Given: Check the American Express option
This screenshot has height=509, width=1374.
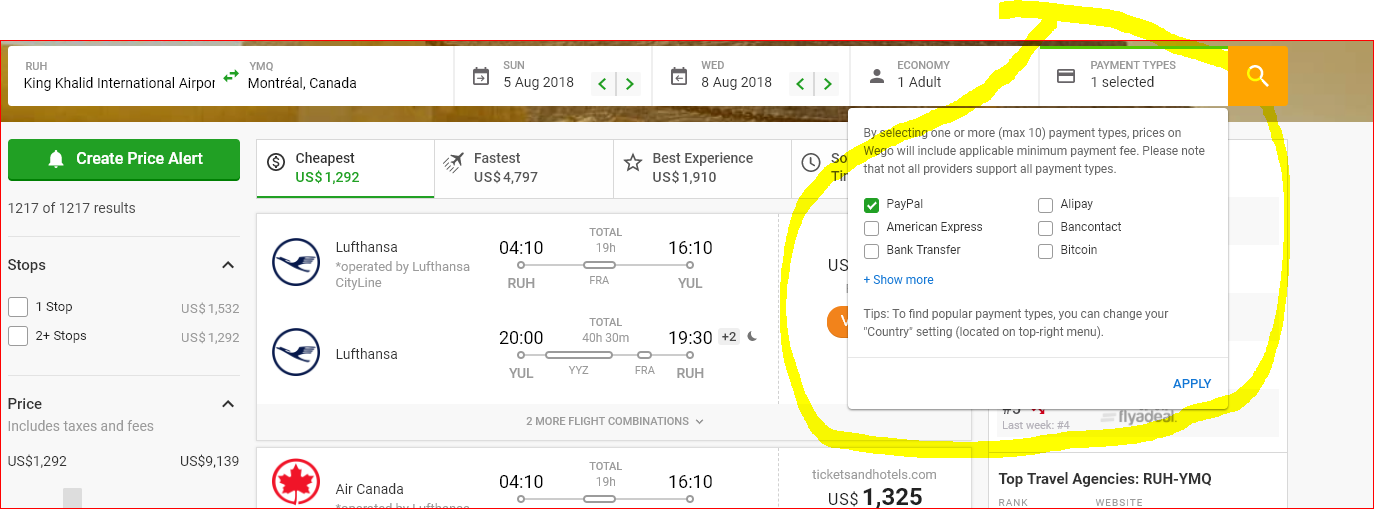Looking at the screenshot, I should pos(872,228).
